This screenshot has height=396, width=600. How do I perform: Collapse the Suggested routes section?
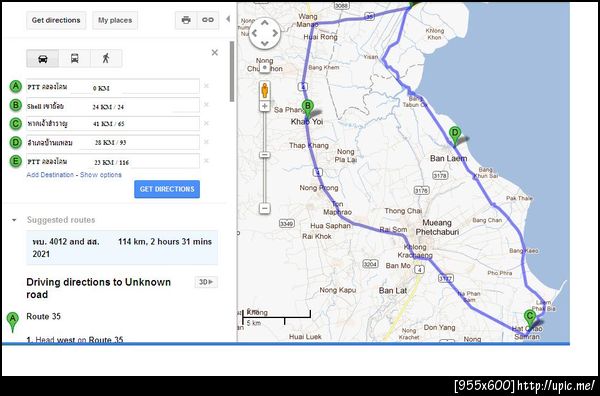coord(14,220)
